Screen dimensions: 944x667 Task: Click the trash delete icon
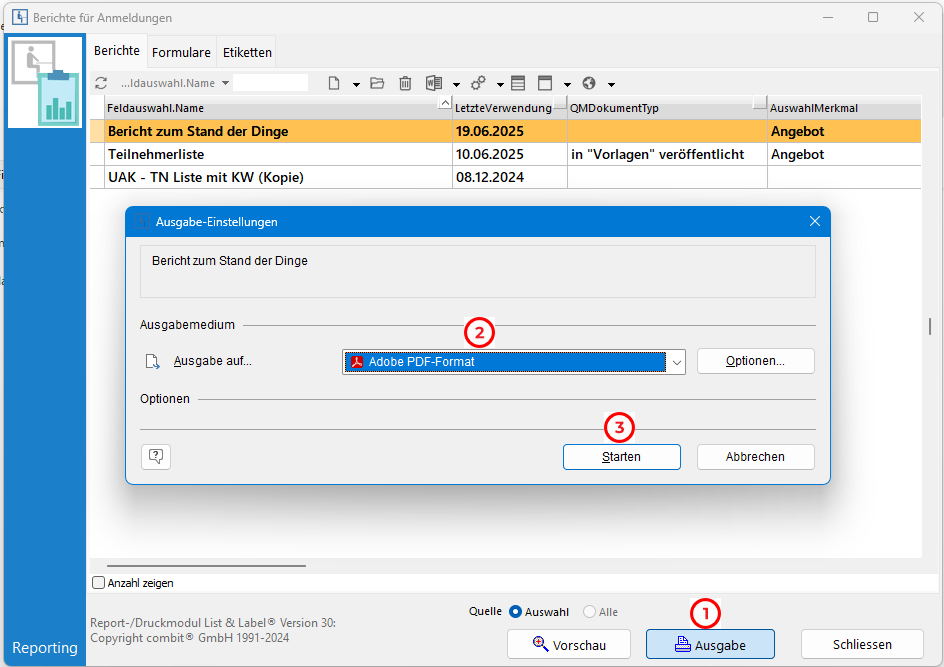pyautogui.click(x=405, y=84)
